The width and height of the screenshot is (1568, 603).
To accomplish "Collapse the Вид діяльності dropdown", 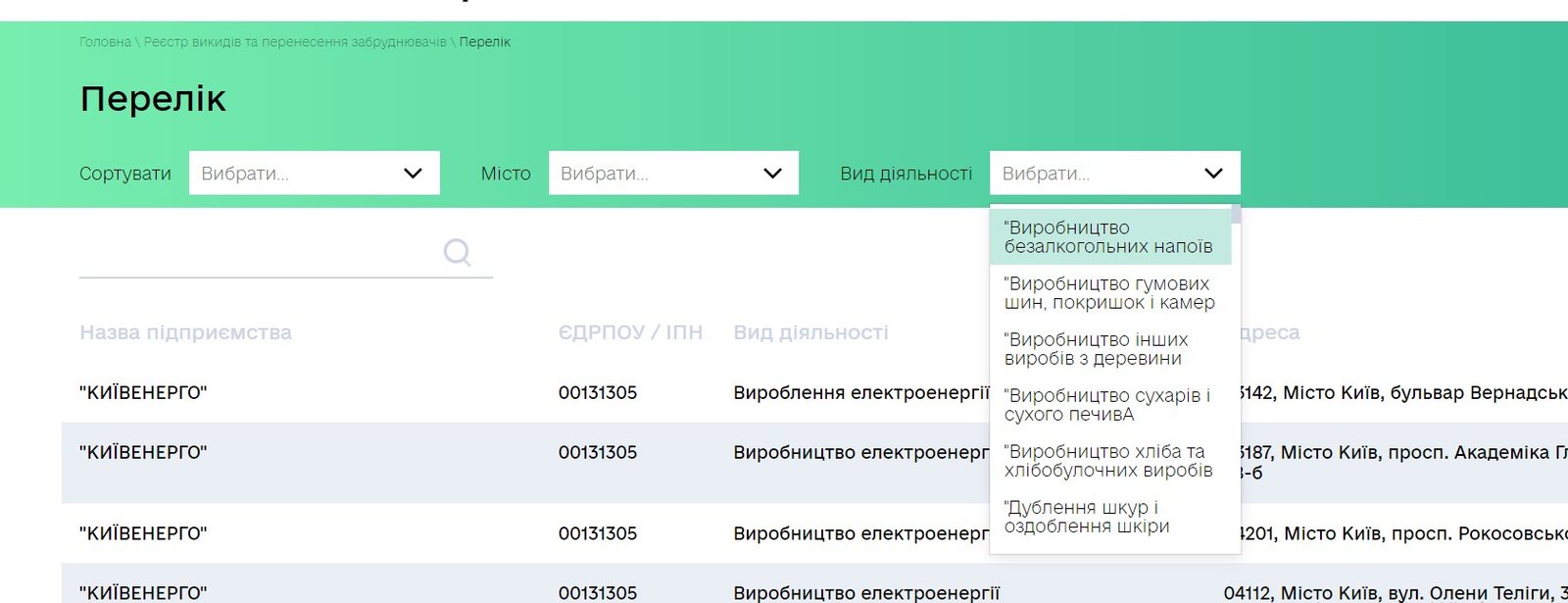I will coord(1114,174).
